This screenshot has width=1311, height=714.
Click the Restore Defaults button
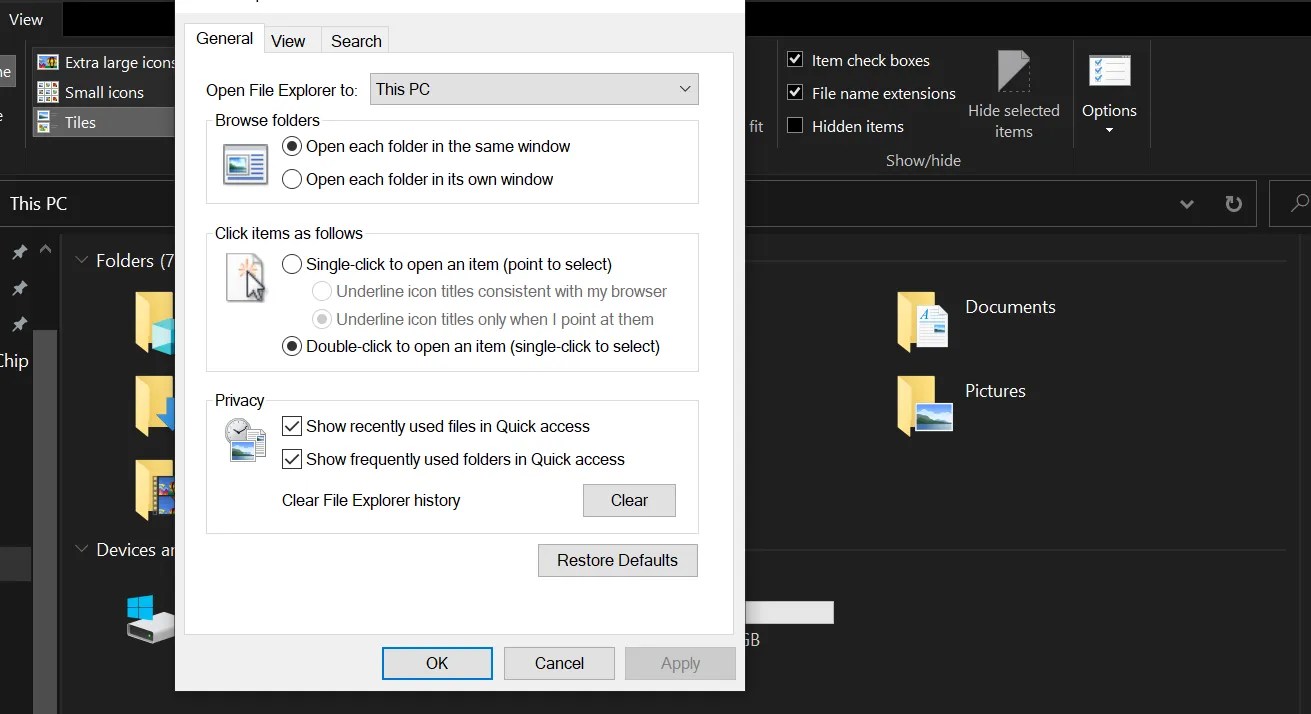click(x=617, y=560)
